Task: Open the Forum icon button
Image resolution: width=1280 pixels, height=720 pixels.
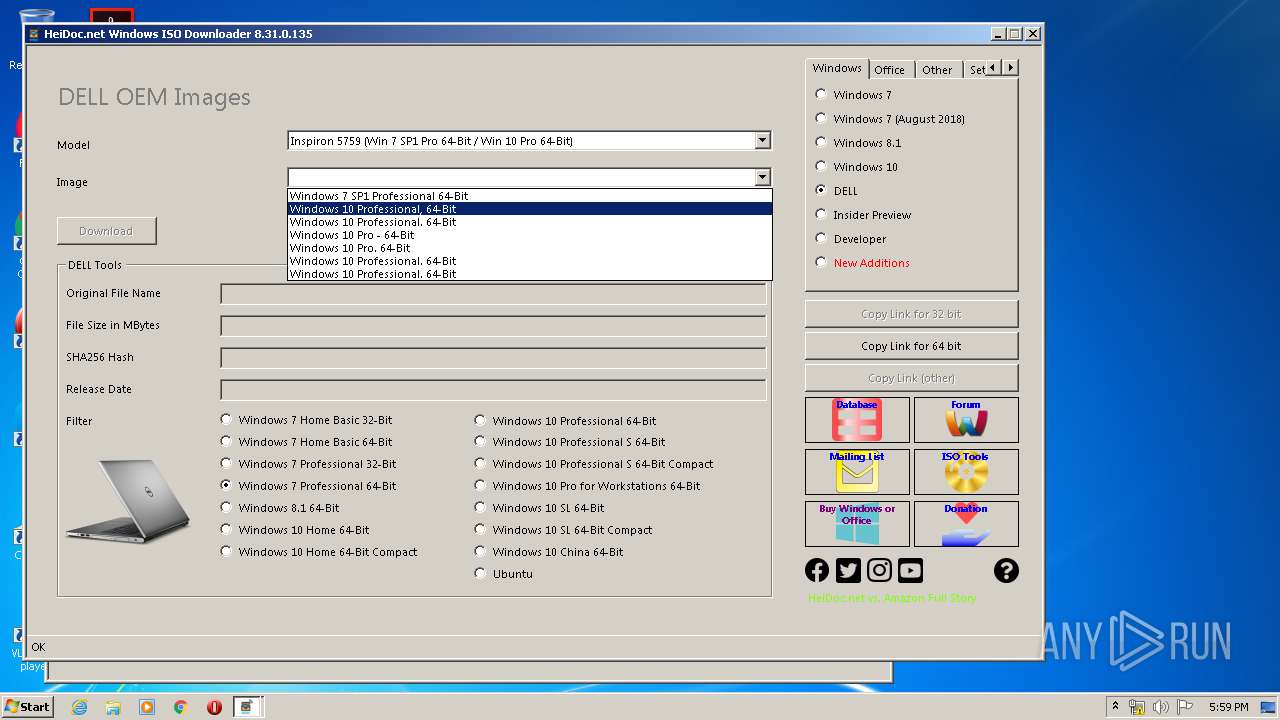Action: 966,420
